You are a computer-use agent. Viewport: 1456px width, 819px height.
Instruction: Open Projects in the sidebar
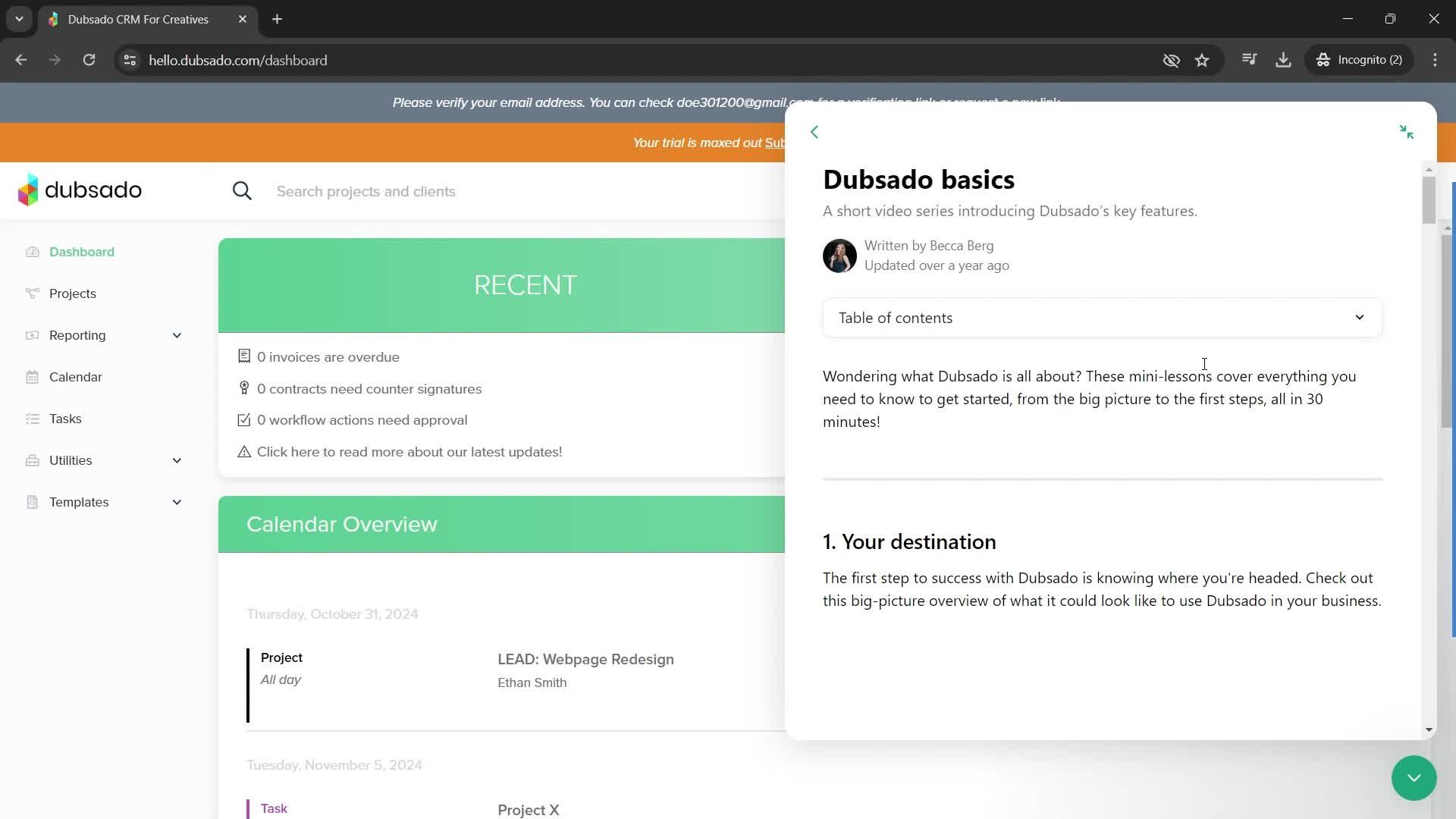73,293
